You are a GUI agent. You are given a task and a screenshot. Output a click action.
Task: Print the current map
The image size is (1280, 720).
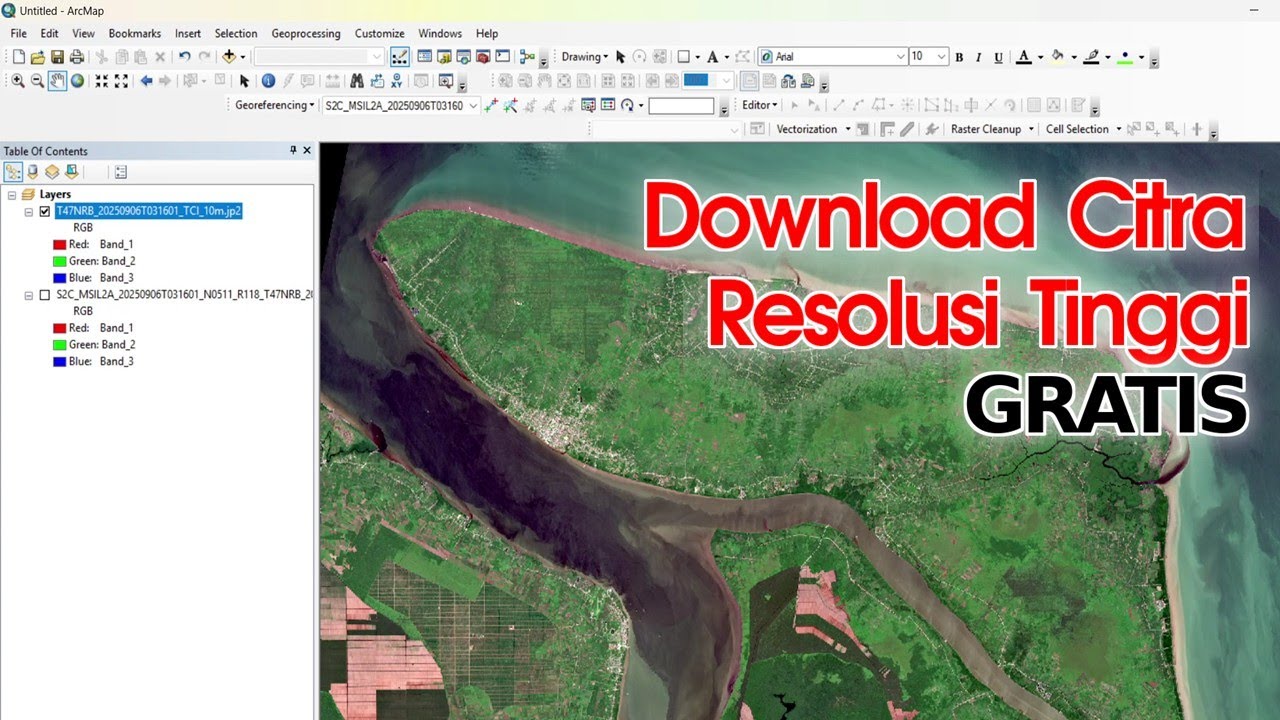tap(76, 57)
